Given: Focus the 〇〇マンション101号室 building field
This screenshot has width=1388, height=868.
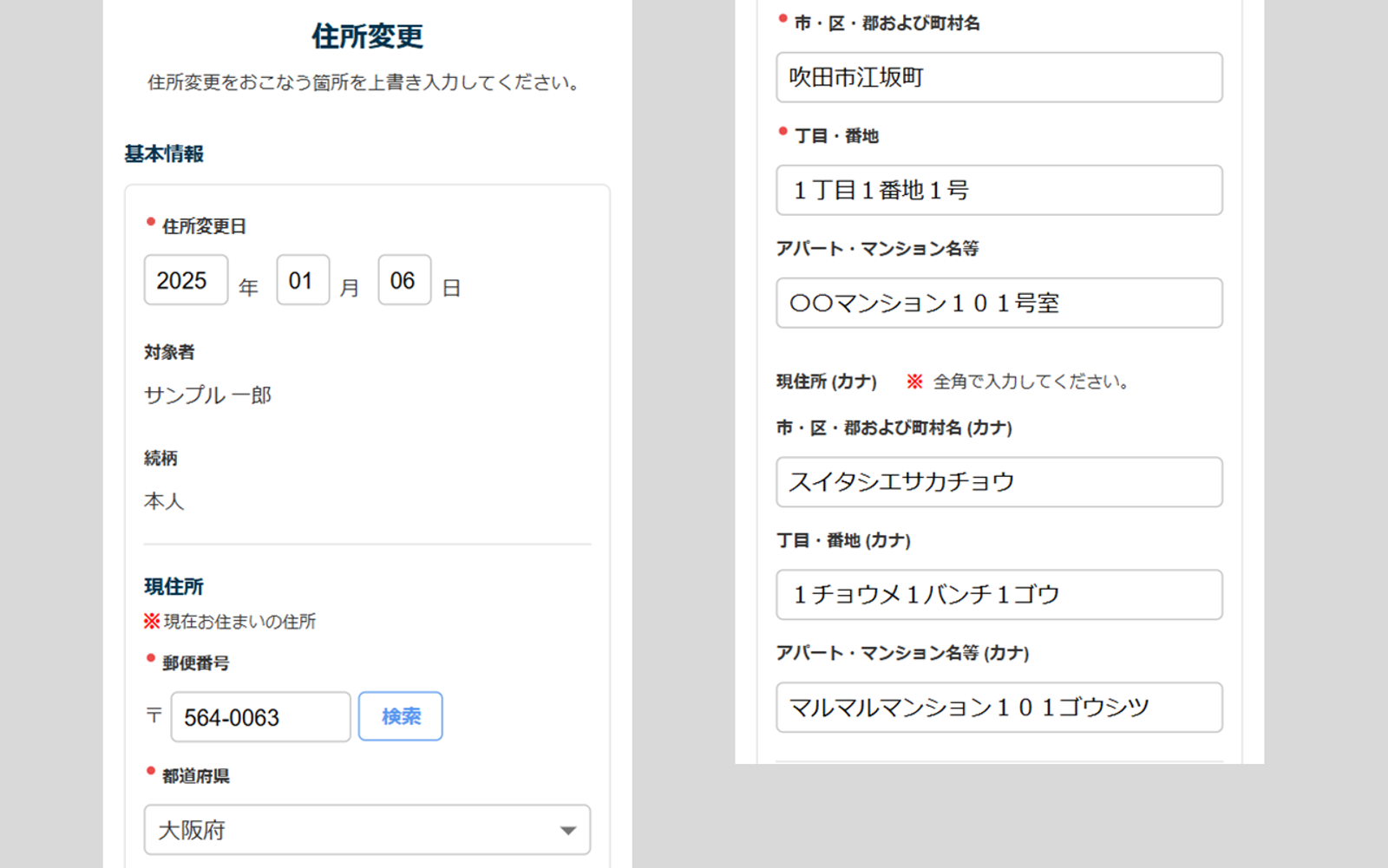Looking at the screenshot, I should click(x=998, y=303).
